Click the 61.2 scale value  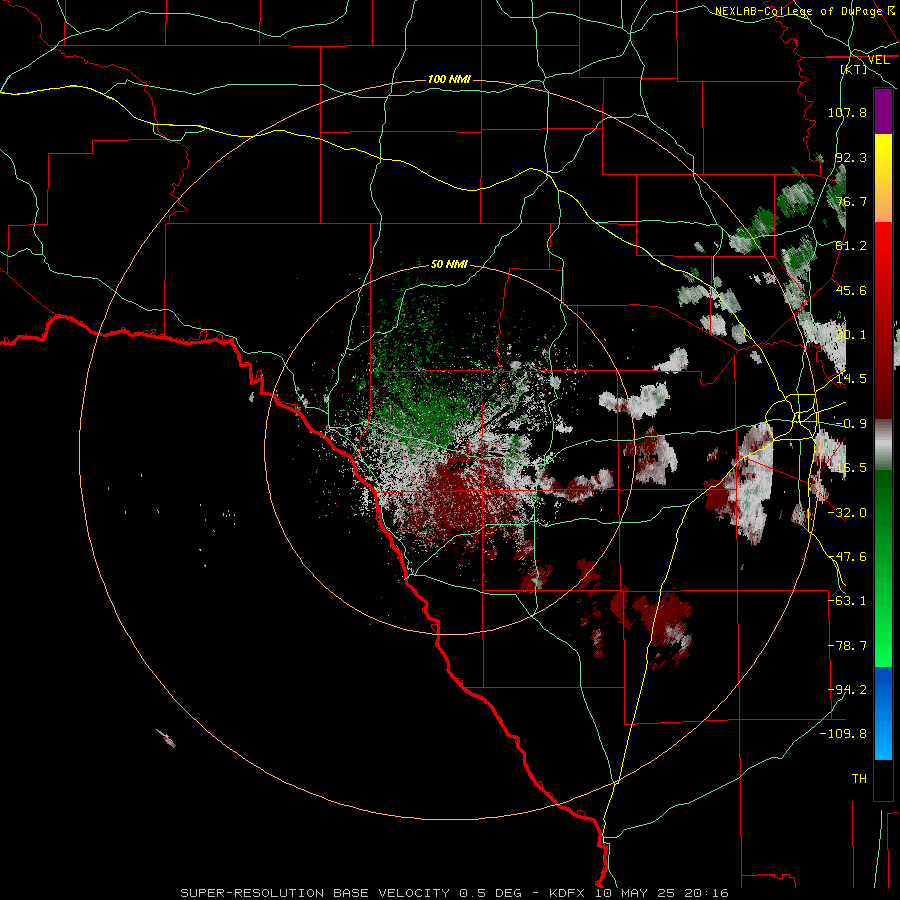pyautogui.click(x=851, y=246)
